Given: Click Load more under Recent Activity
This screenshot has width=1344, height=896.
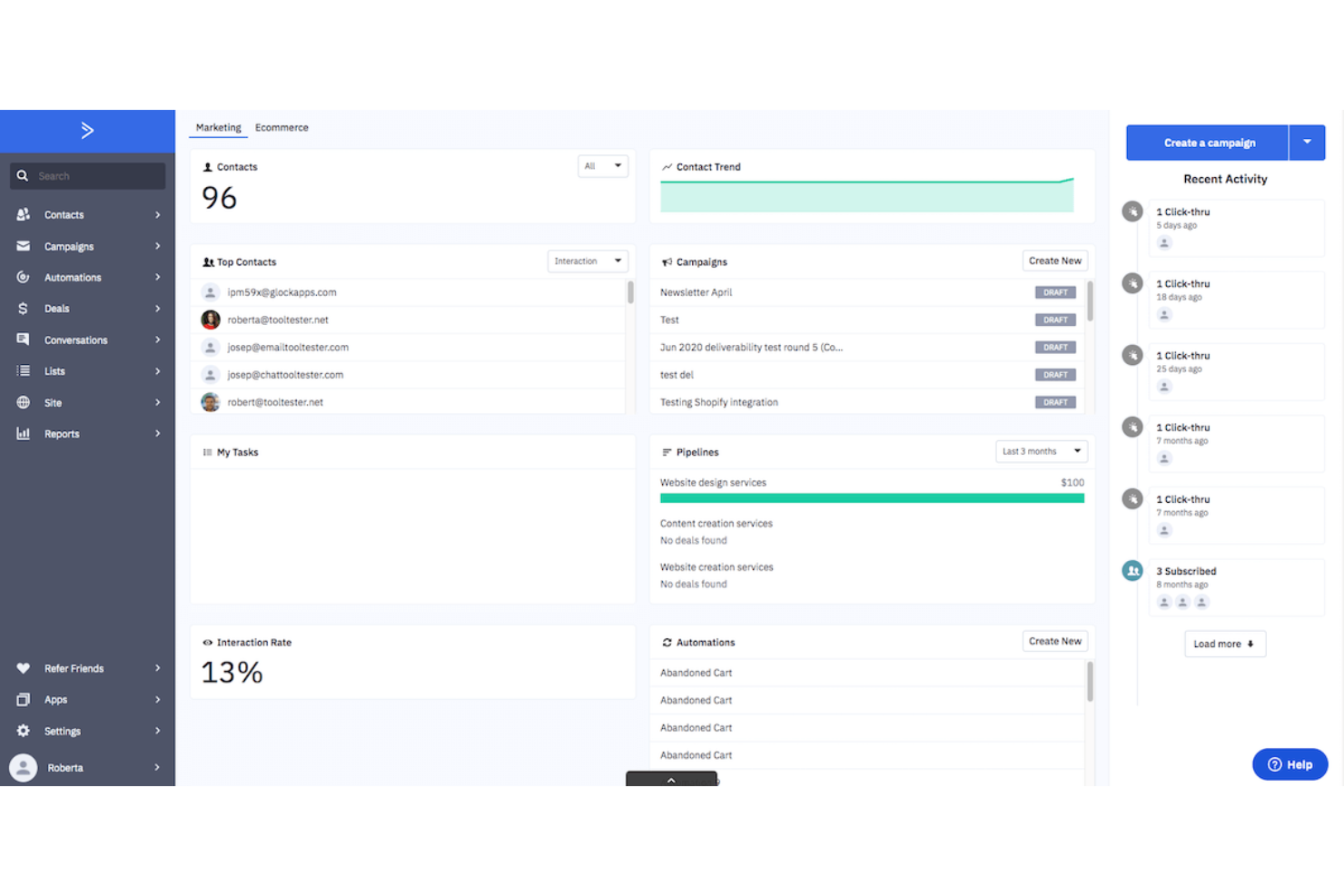Looking at the screenshot, I should point(1224,643).
